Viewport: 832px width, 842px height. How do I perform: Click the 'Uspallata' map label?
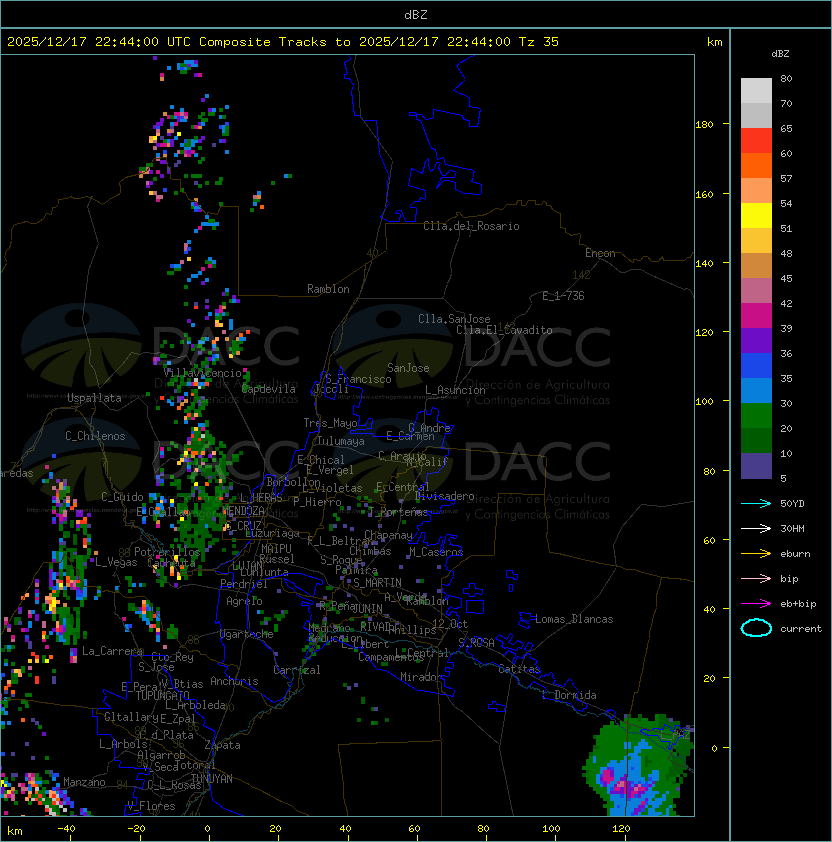point(94,398)
